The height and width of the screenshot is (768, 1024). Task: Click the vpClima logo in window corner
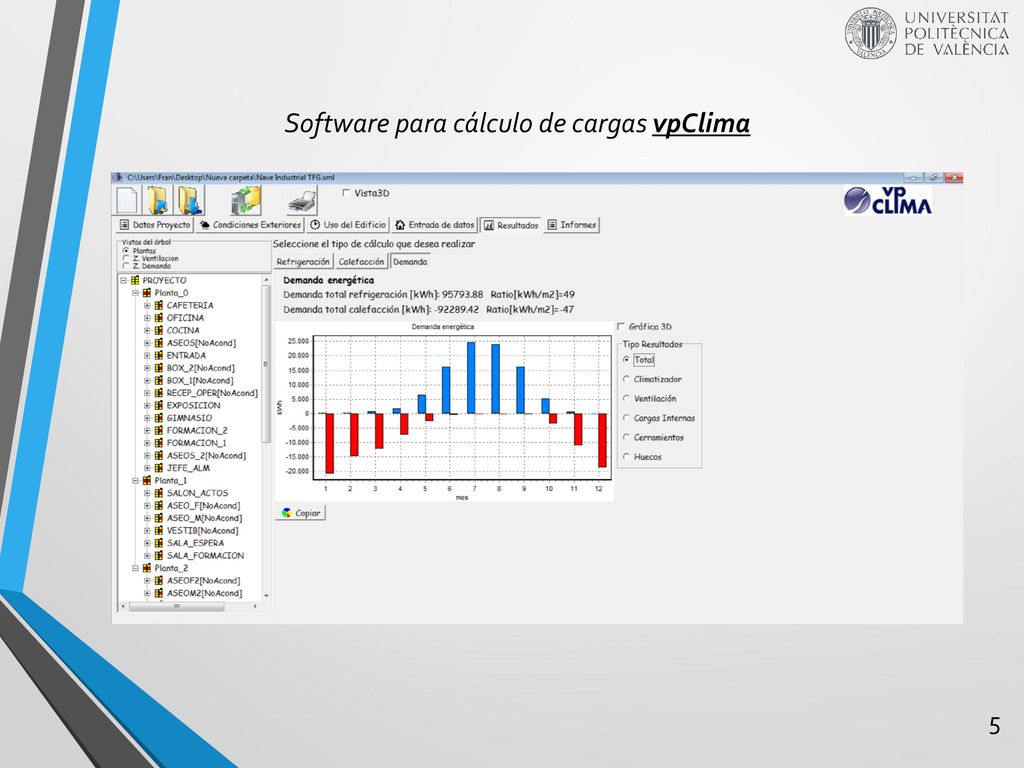tap(887, 200)
